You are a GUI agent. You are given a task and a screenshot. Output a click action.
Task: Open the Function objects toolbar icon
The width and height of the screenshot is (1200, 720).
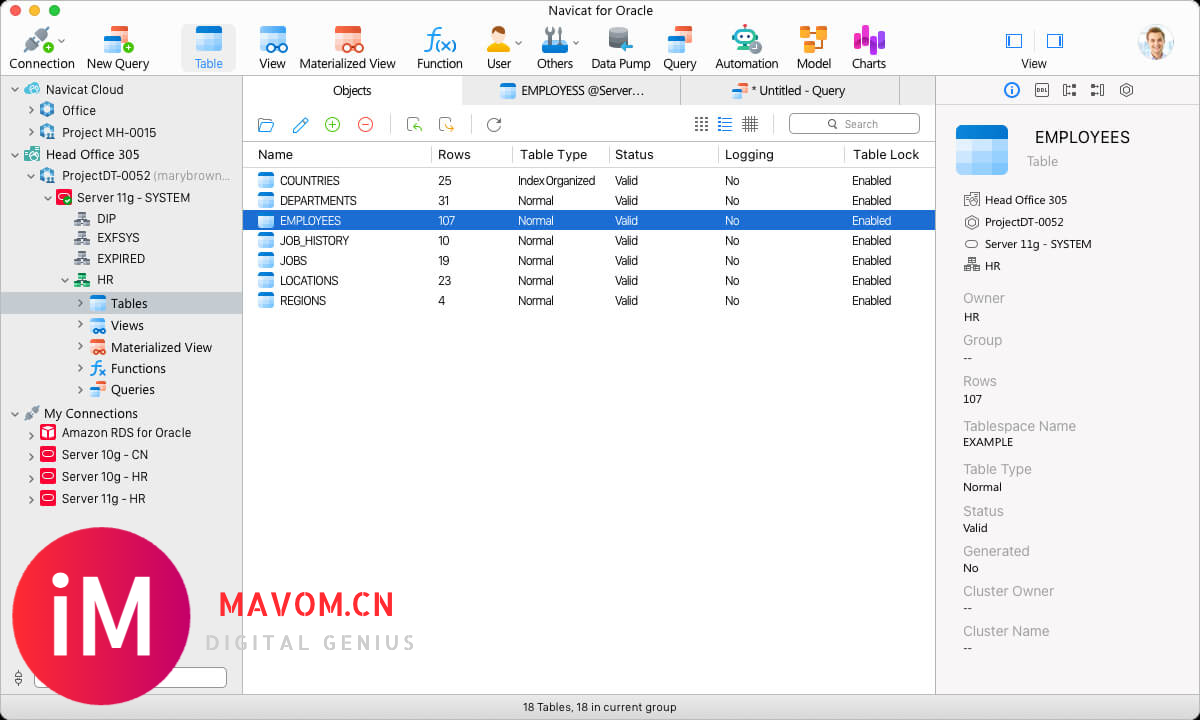tap(440, 47)
